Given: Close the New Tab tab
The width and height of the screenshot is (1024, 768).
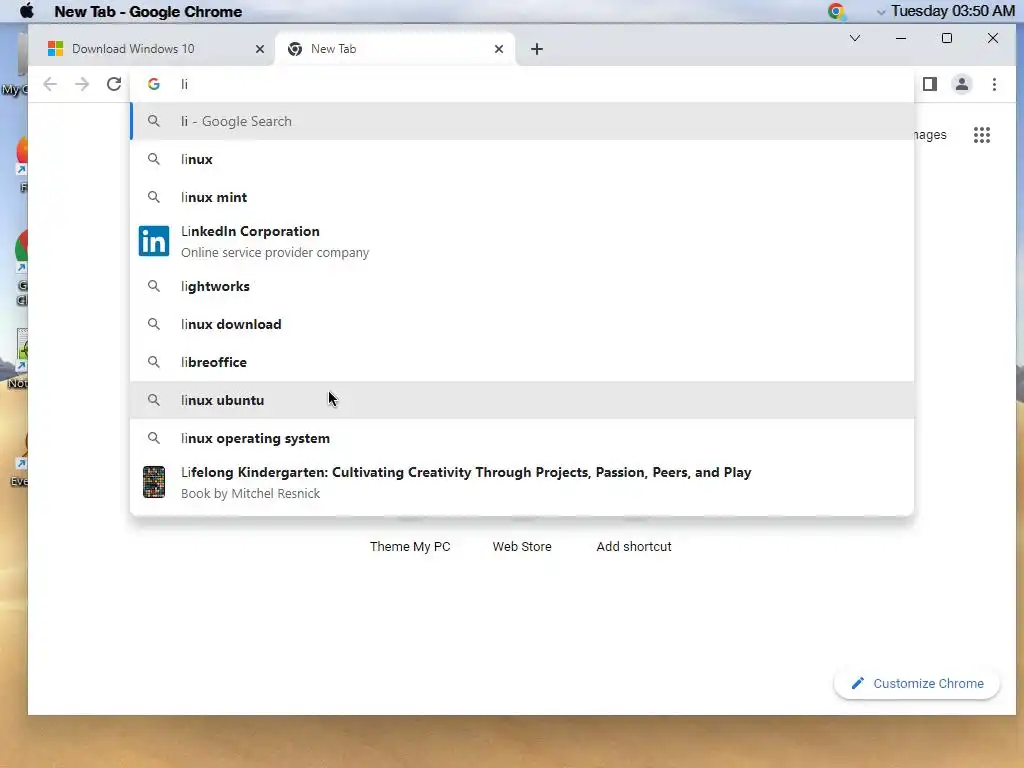Looking at the screenshot, I should [x=499, y=49].
